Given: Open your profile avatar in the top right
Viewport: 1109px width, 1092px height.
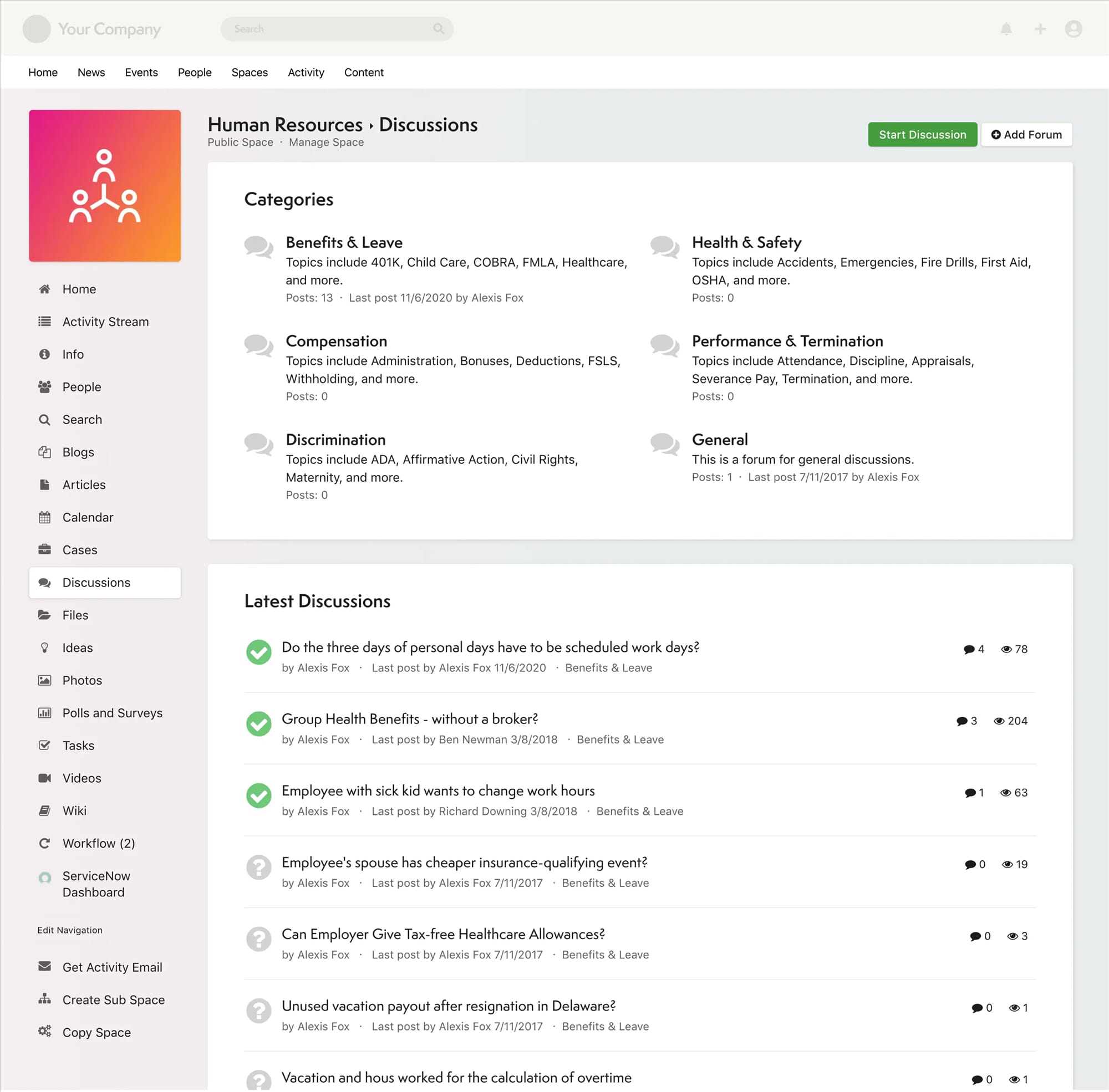Looking at the screenshot, I should coord(1073,29).
